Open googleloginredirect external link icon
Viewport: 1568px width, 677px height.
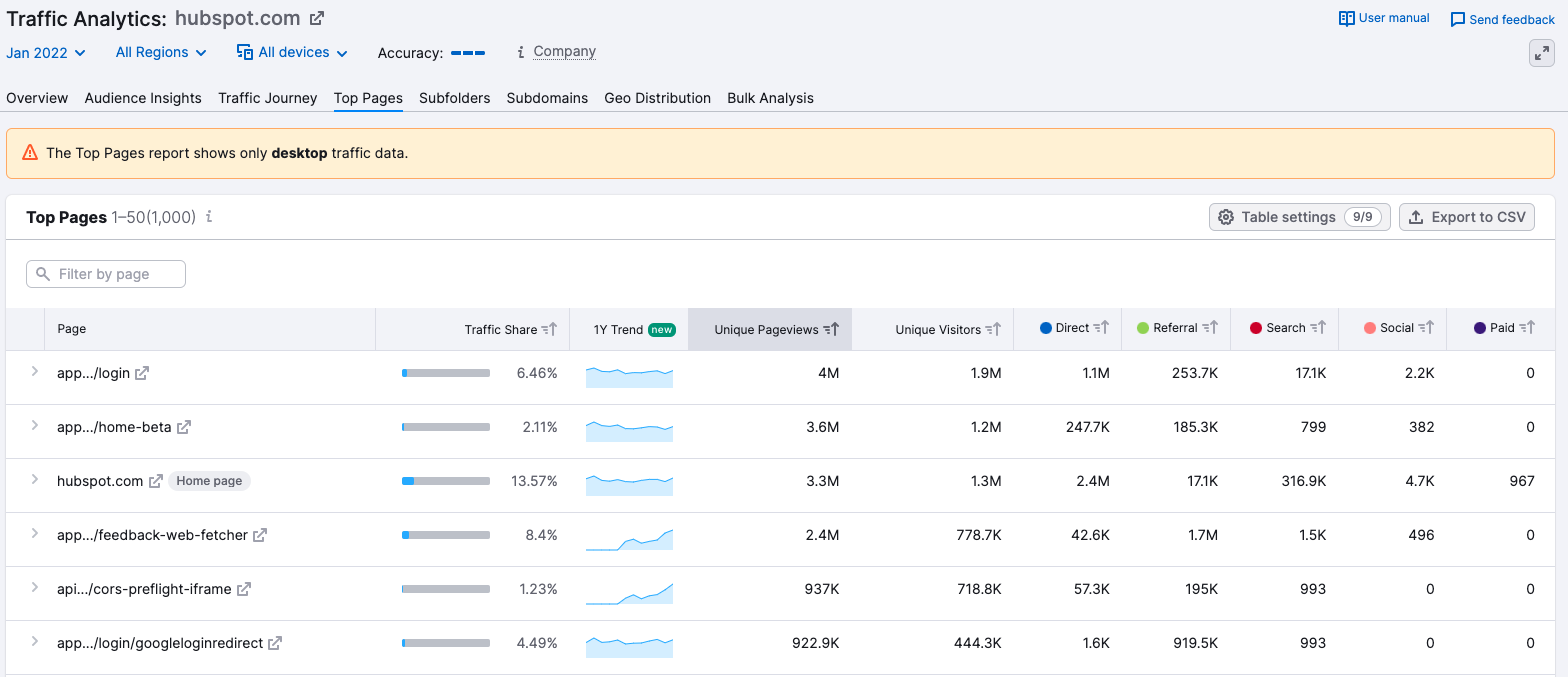click(x=275, y=643)
